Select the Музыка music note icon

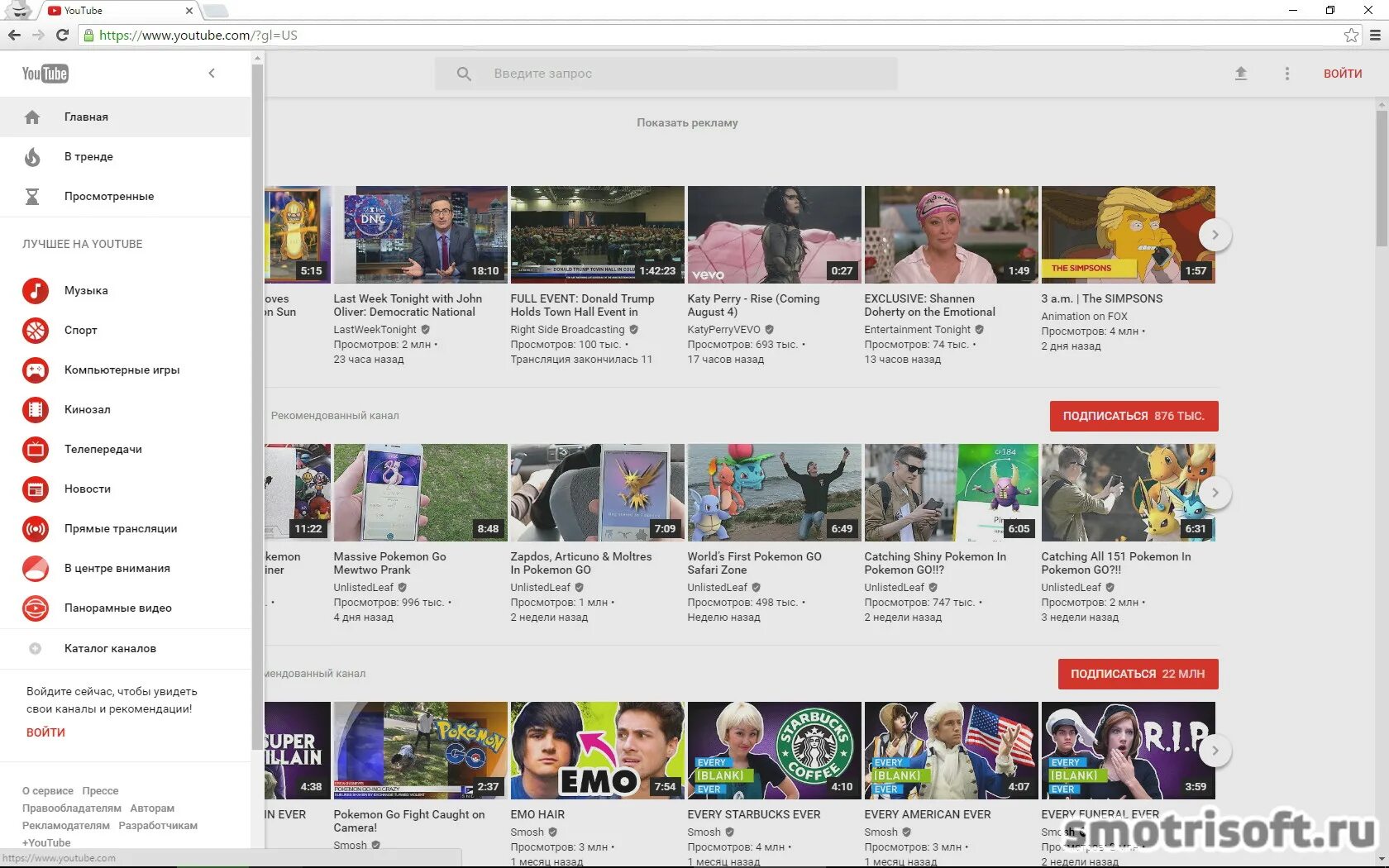[35, 290]
